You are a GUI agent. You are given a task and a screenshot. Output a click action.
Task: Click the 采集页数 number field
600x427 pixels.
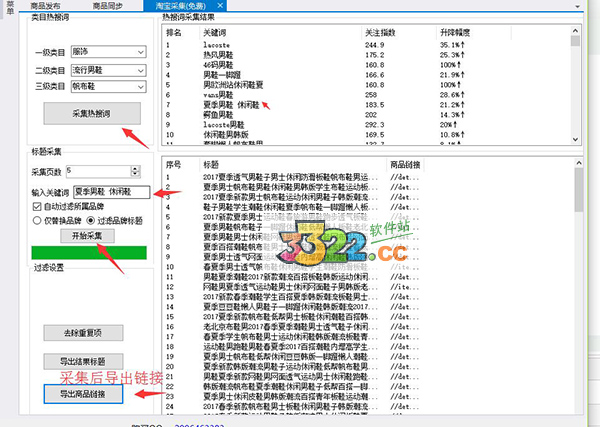pos(96,171)
